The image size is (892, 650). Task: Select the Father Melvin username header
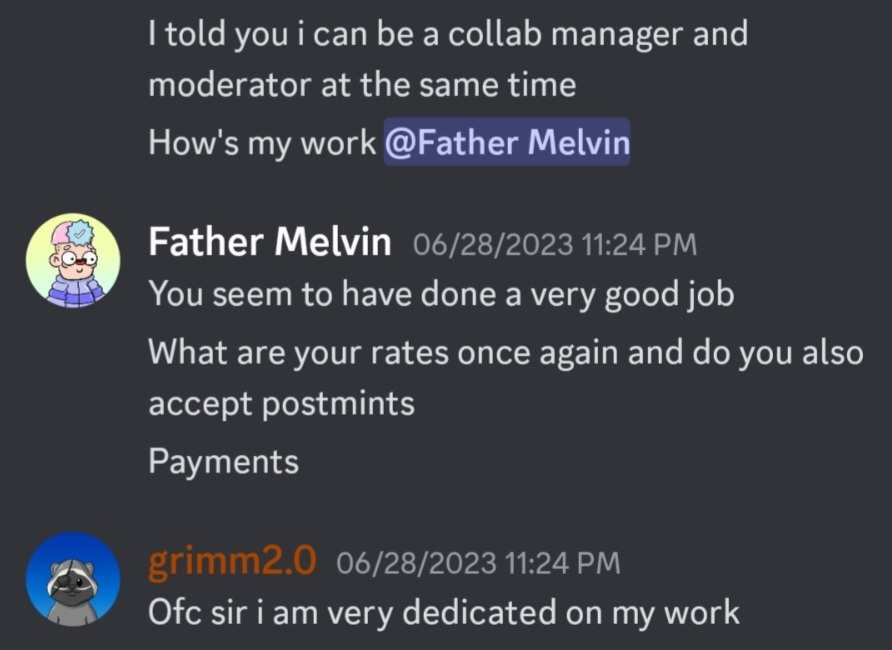(270, 242)
